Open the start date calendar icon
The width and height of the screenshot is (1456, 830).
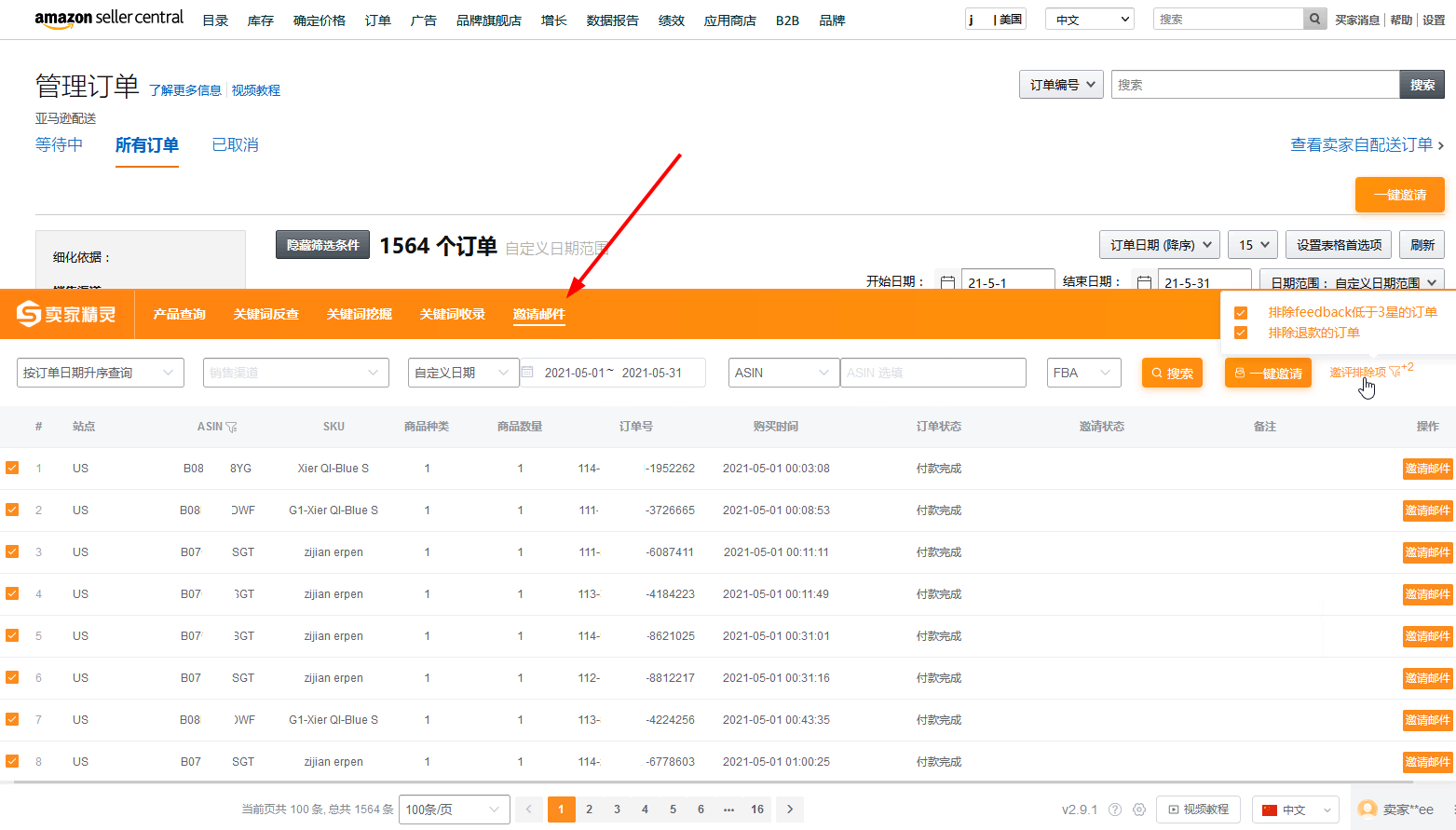(x=947, y=282)
